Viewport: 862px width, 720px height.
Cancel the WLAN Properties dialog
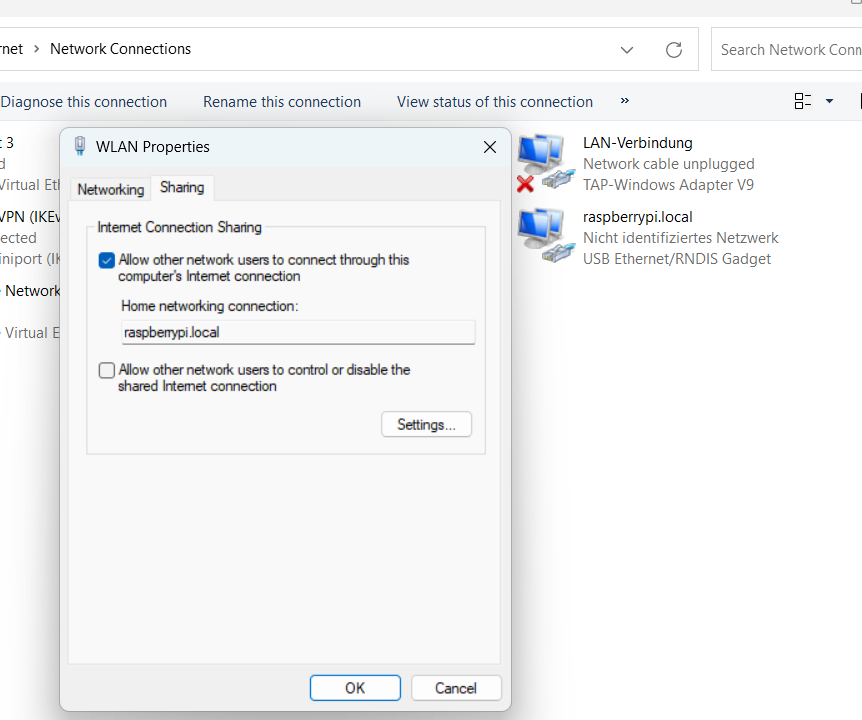[x=455, y=688]
